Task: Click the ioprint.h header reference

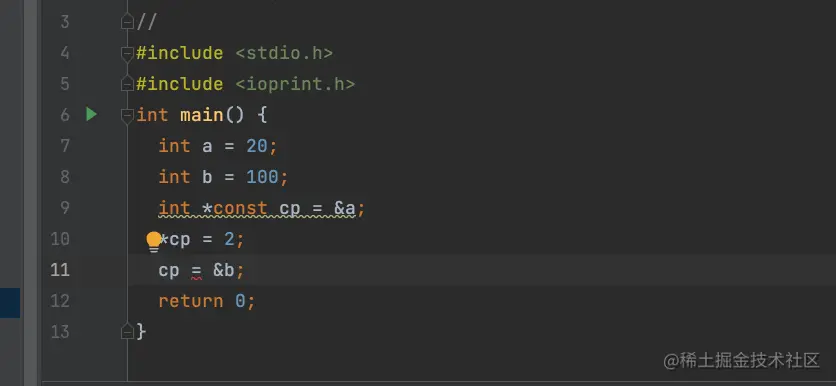Action: click(295, 84)
